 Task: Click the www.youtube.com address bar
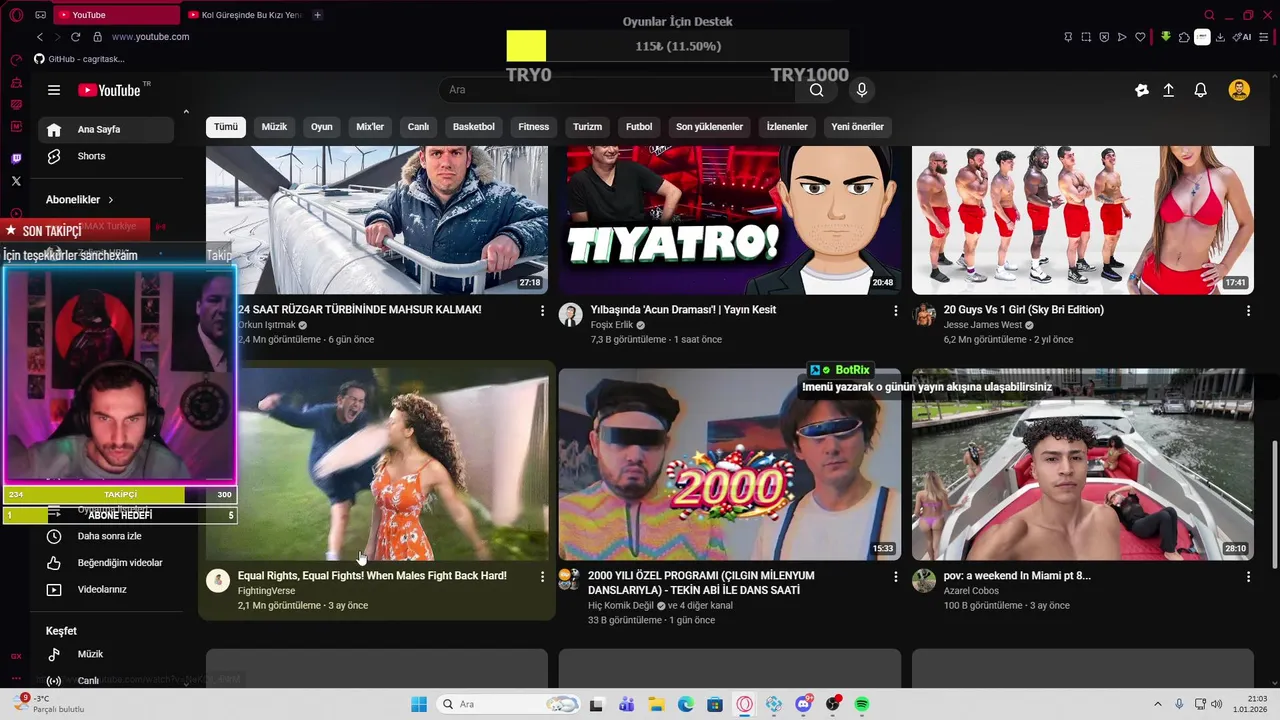point(150,37)
